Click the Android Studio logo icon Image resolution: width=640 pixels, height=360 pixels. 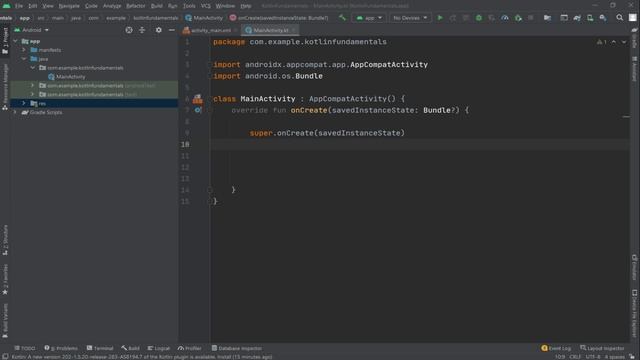click(x=7, y=6)
